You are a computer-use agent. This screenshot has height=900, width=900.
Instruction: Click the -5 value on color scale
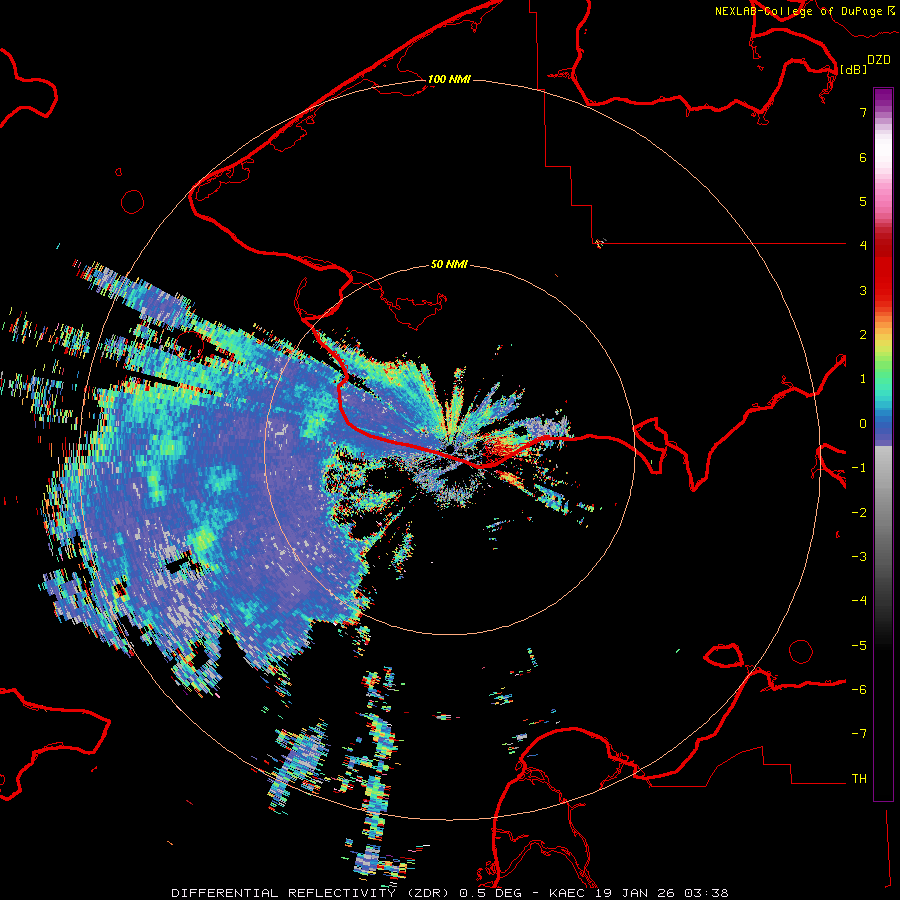(x=859, y=646)
